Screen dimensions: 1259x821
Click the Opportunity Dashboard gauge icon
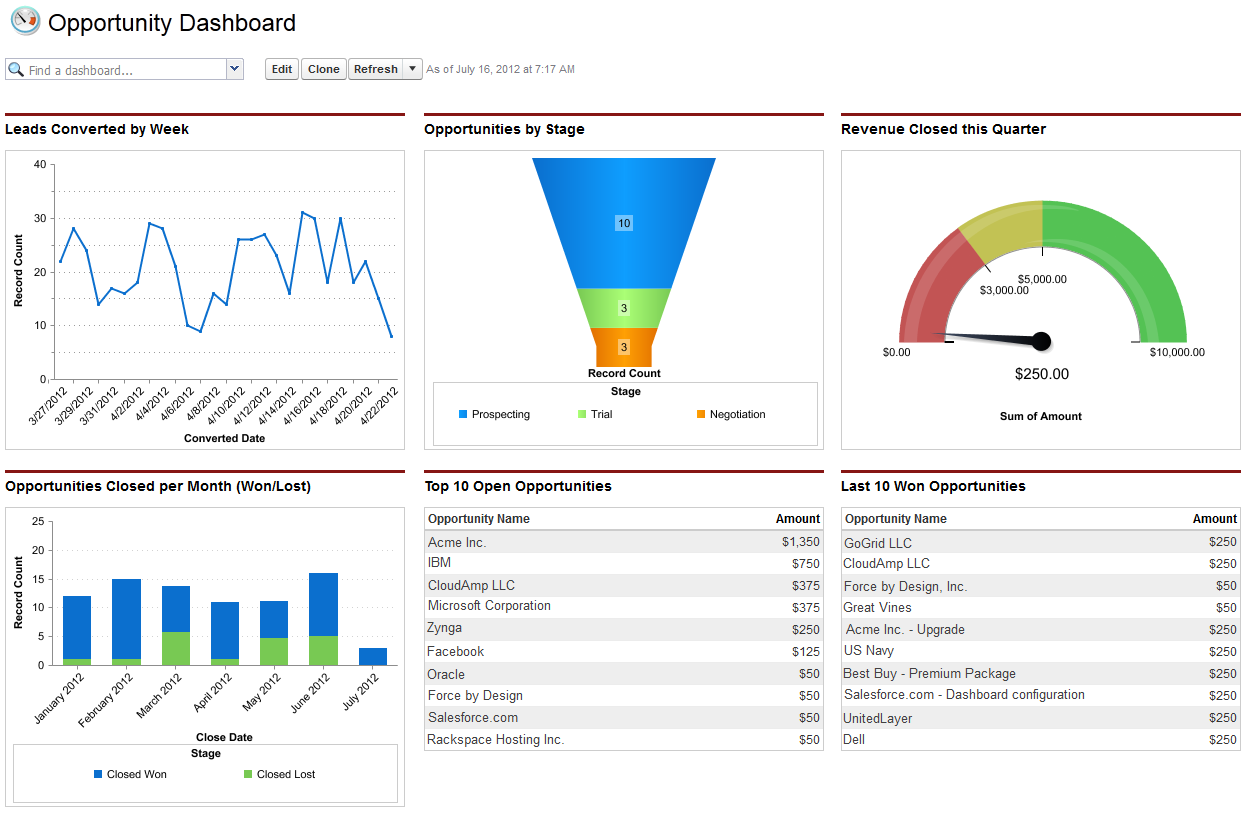click(24, 21)
